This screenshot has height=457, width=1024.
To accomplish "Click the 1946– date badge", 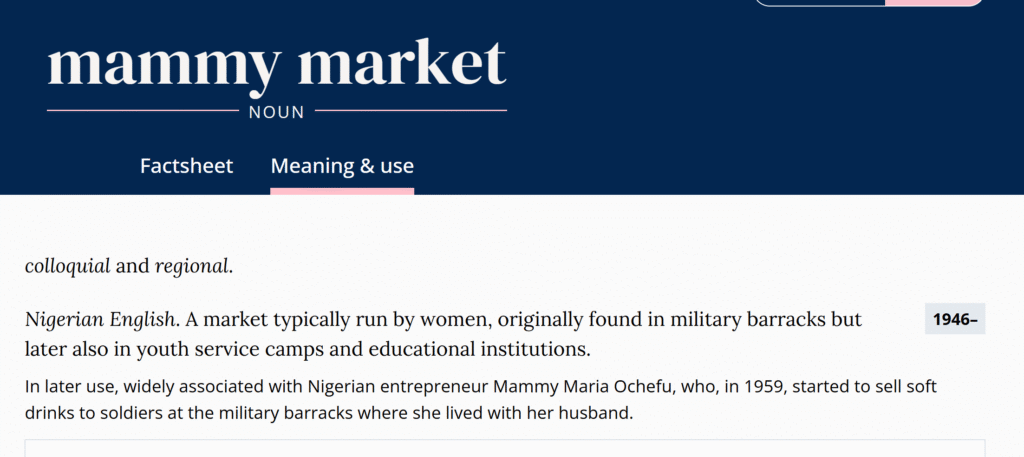I will pos(955,320).
